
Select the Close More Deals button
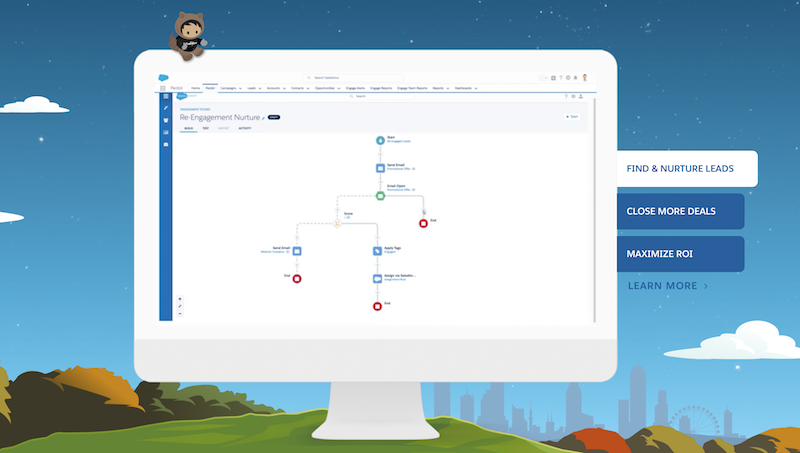(x=680, y=212)
